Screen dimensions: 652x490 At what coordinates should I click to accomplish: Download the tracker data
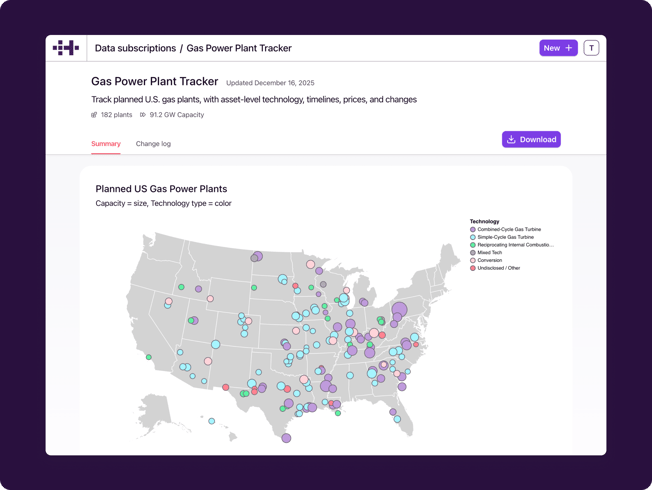pos(531,140)
